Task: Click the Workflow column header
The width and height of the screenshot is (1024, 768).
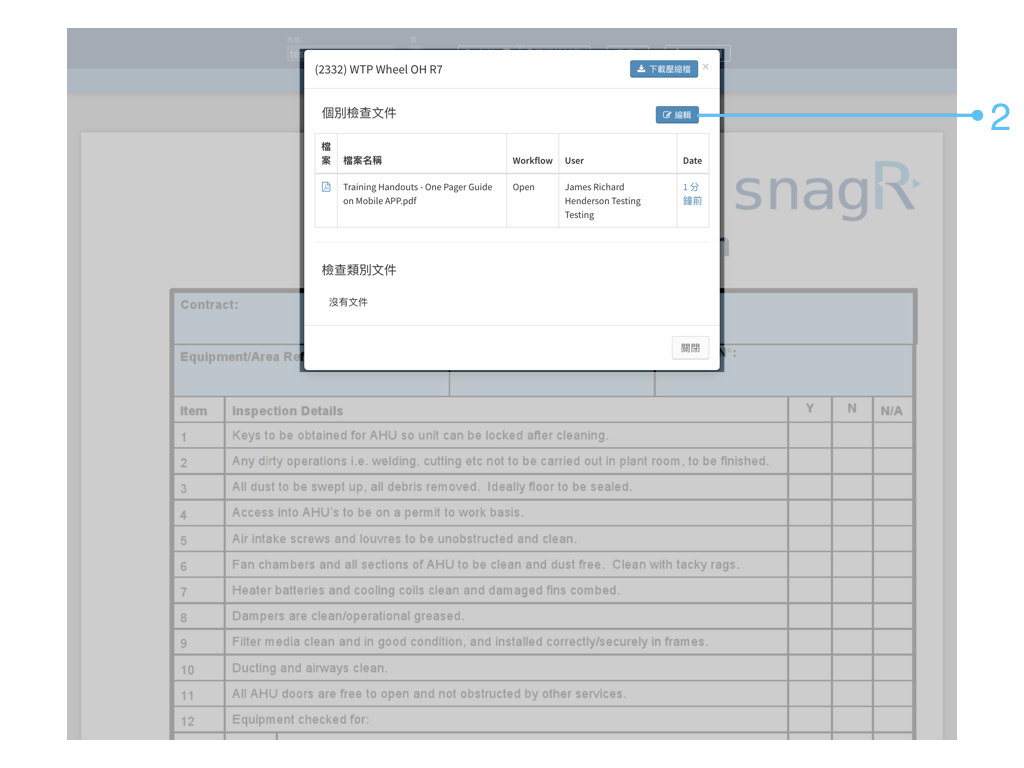Action: click(x=532, y=161)
